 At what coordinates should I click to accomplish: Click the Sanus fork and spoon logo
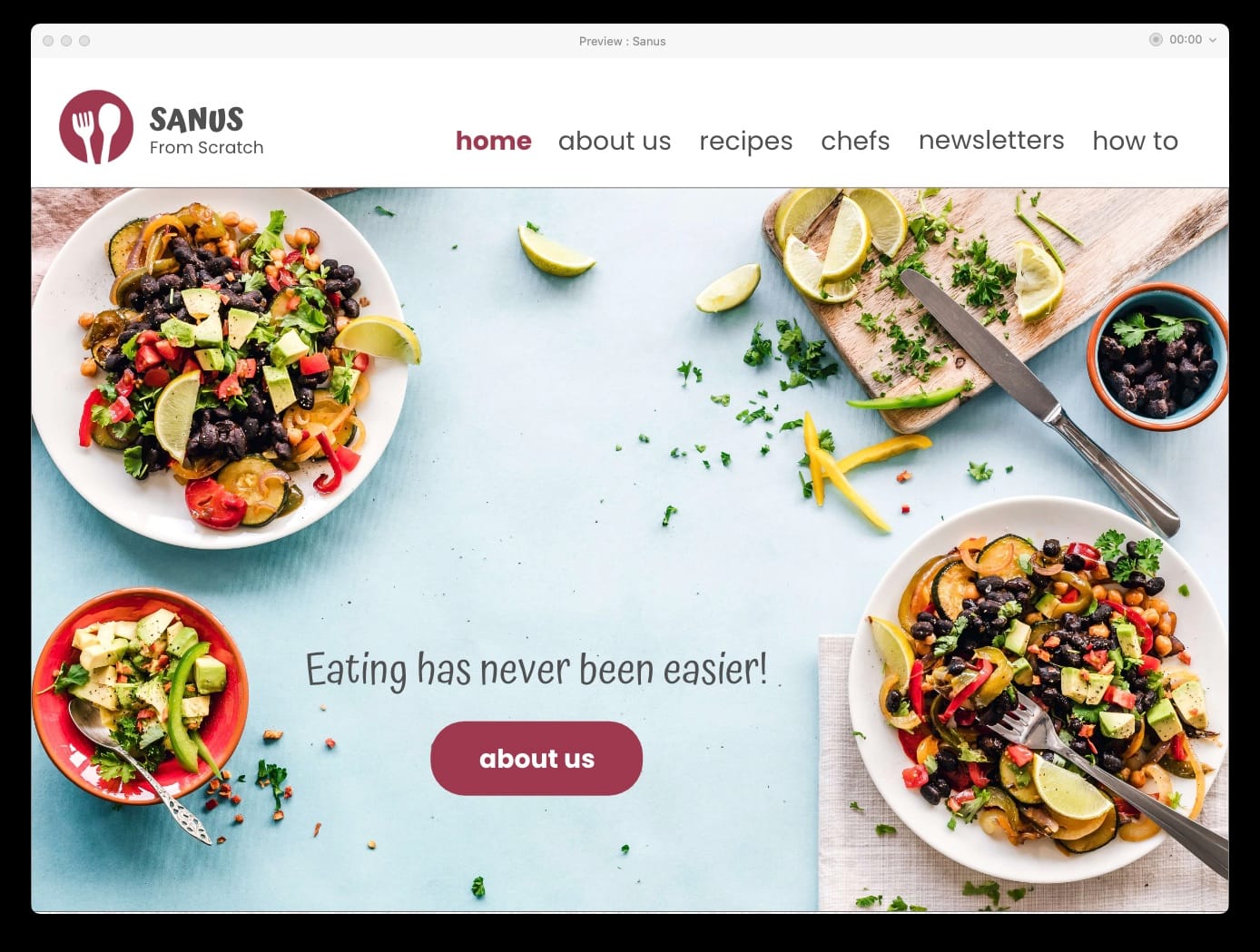click(x=96, y=127)
